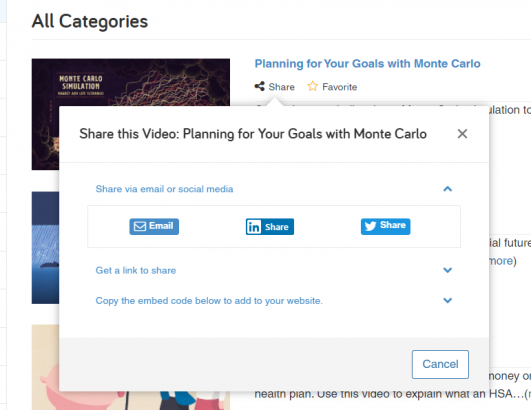Cancel the share dialog

(440, 364)
